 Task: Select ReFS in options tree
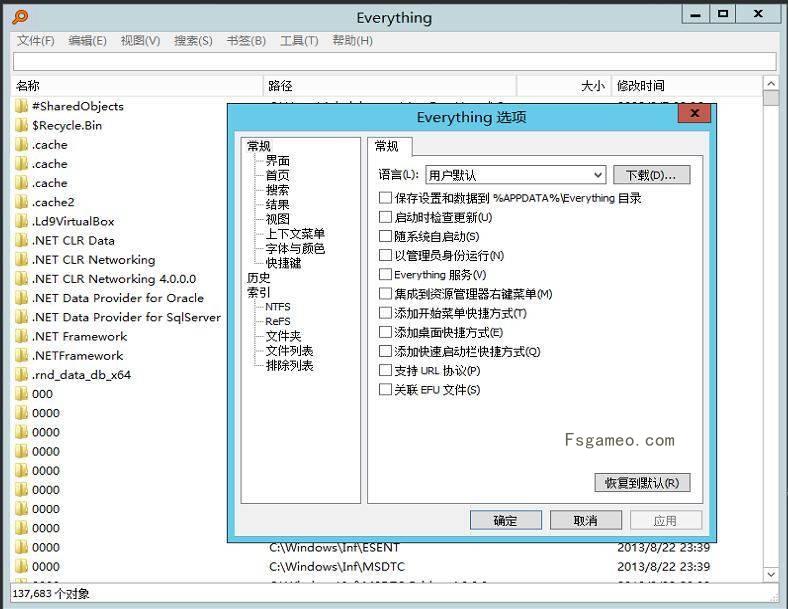tap(278, 322)
